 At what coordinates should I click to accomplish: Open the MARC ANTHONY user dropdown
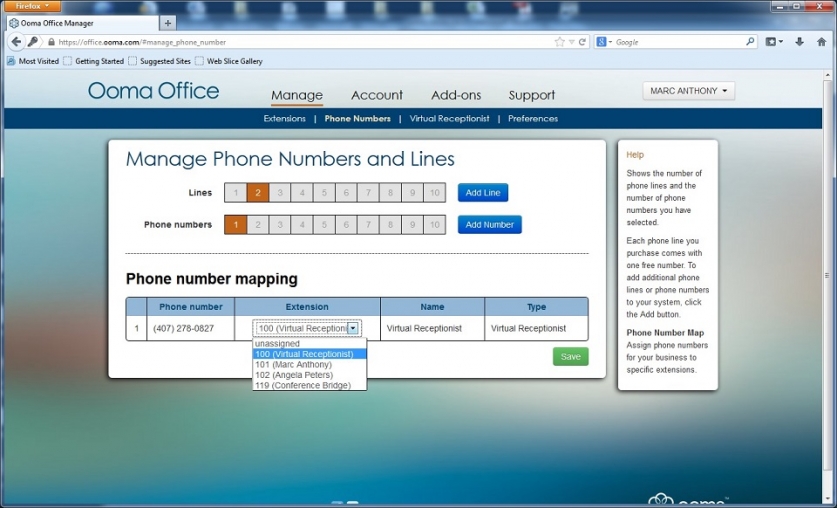click(688, 91)
